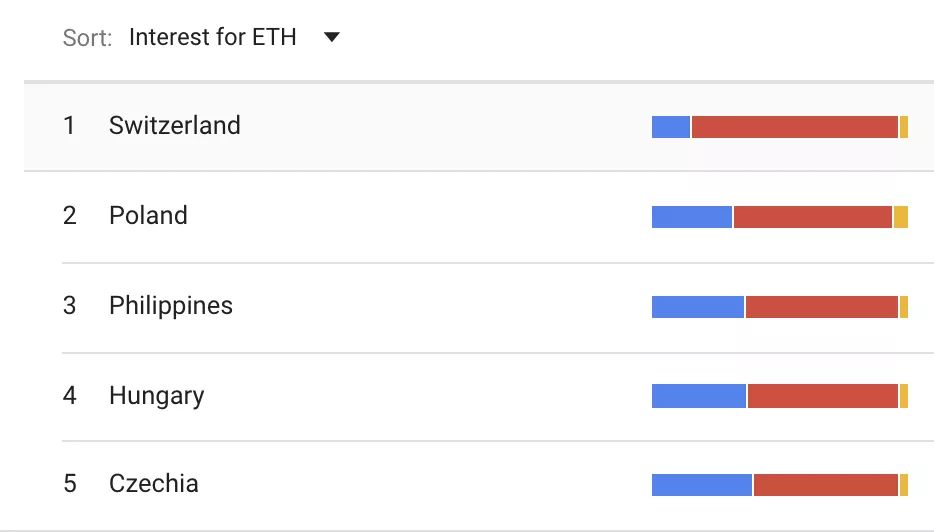Open the Sort dropdown arrow
Screen dimensions: 934x532
click(332, 38)
